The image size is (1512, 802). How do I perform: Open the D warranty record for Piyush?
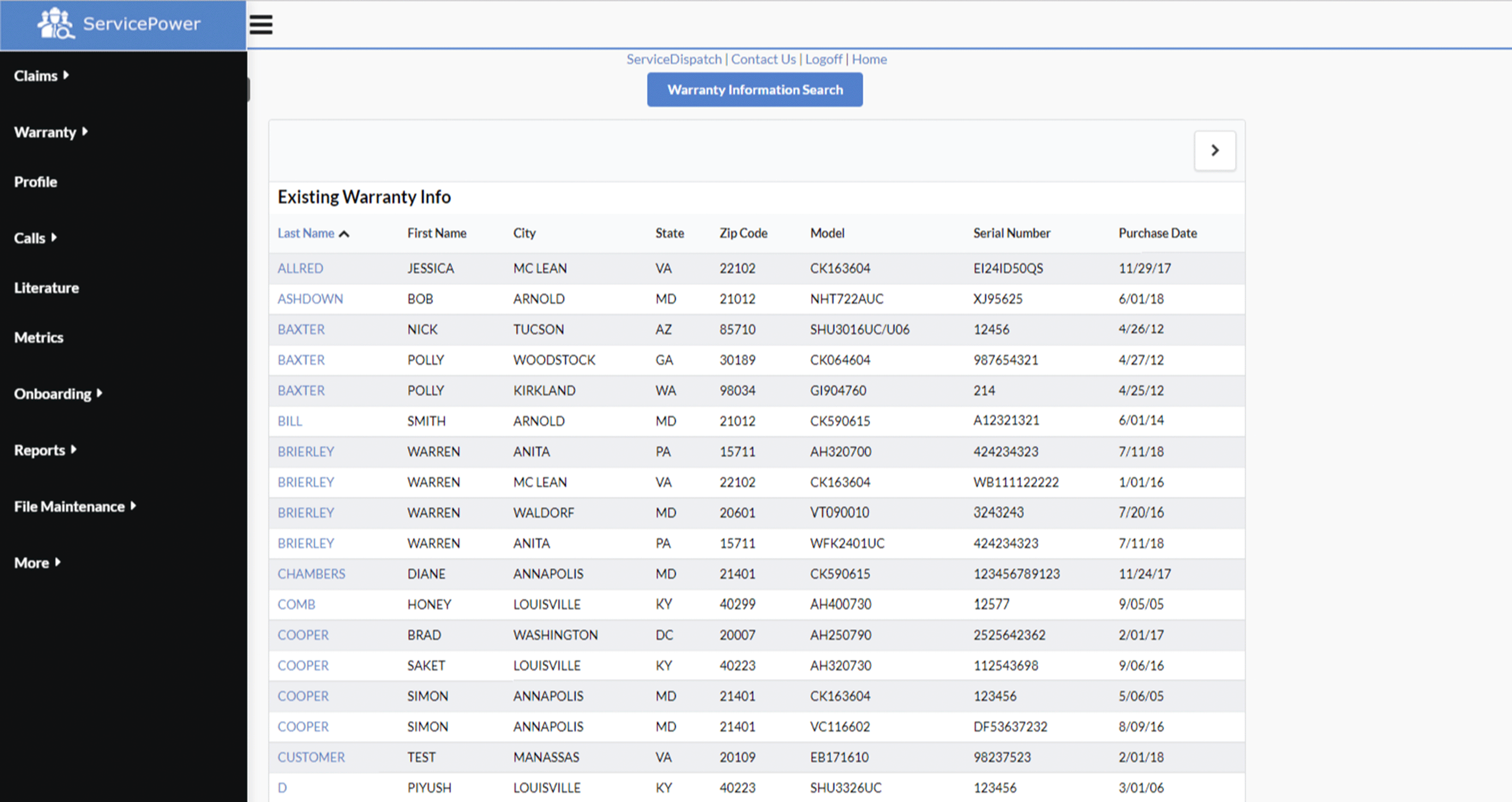282,787
